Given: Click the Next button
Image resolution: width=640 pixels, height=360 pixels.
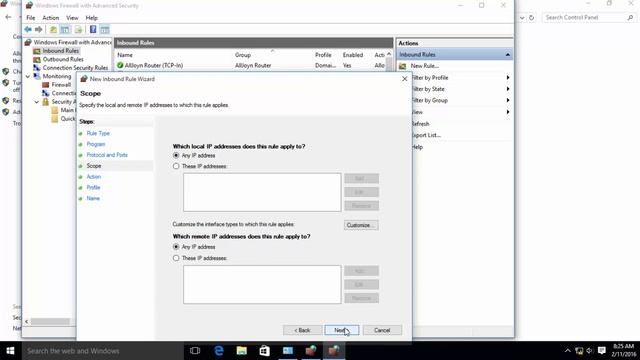Looking at the screenshot, I should point(342,330).
